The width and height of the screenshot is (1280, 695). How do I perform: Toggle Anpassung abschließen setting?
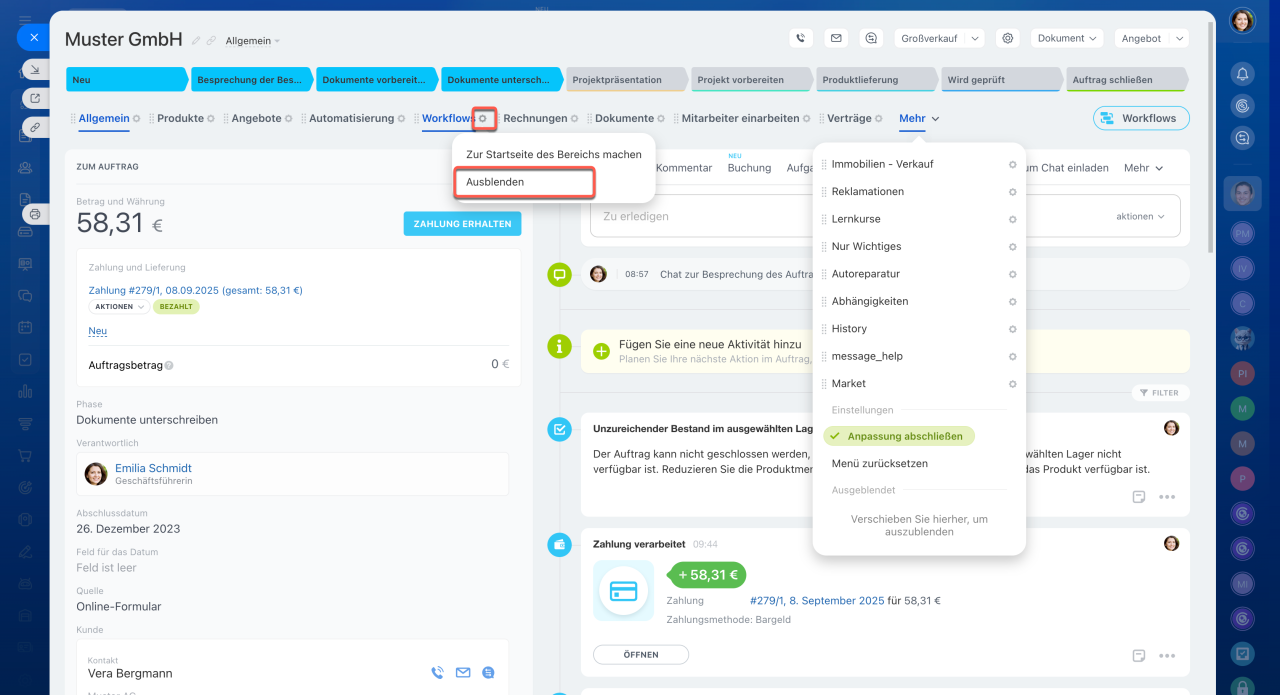point(898,436)
